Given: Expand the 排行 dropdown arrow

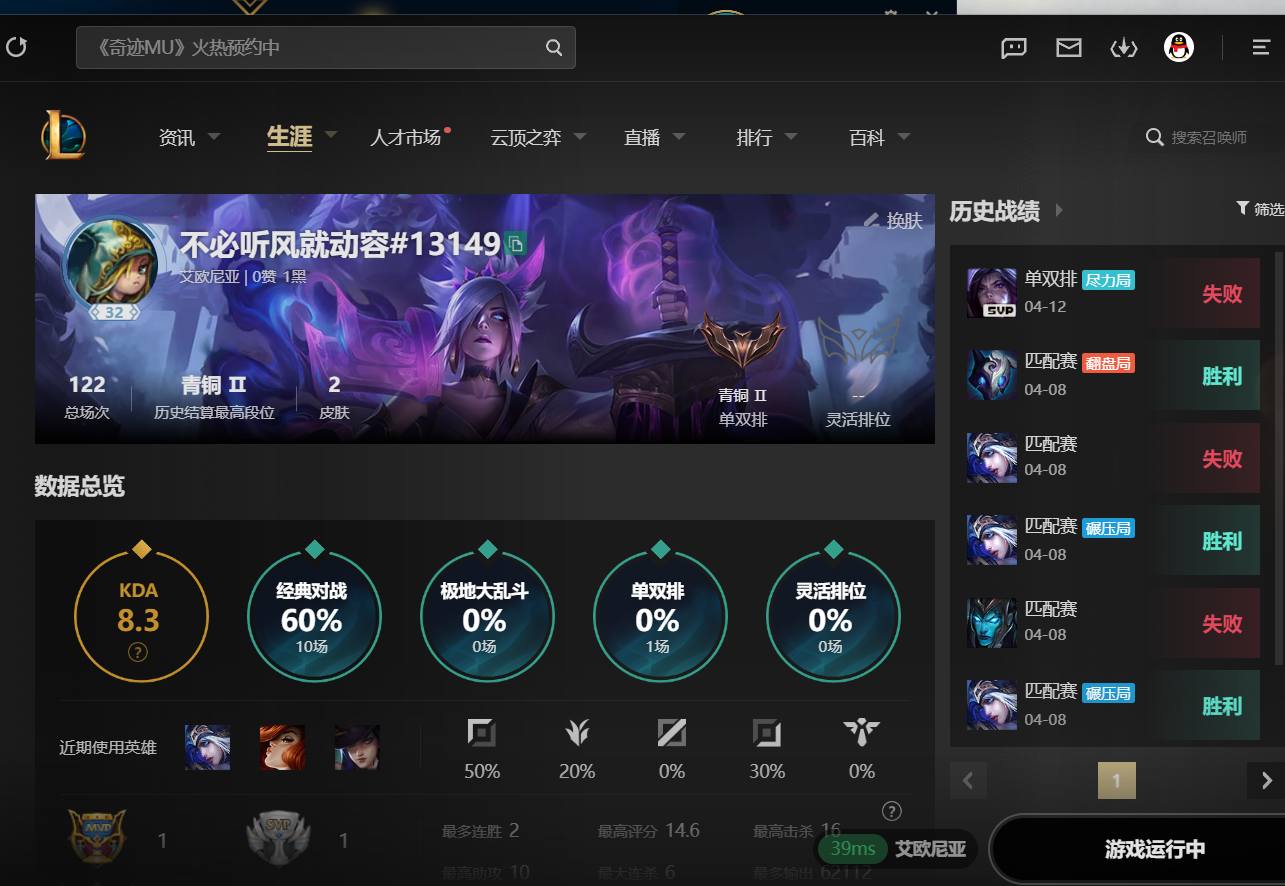Looking at the screenshot, I should pyautogui.click(x=791, y=136).
